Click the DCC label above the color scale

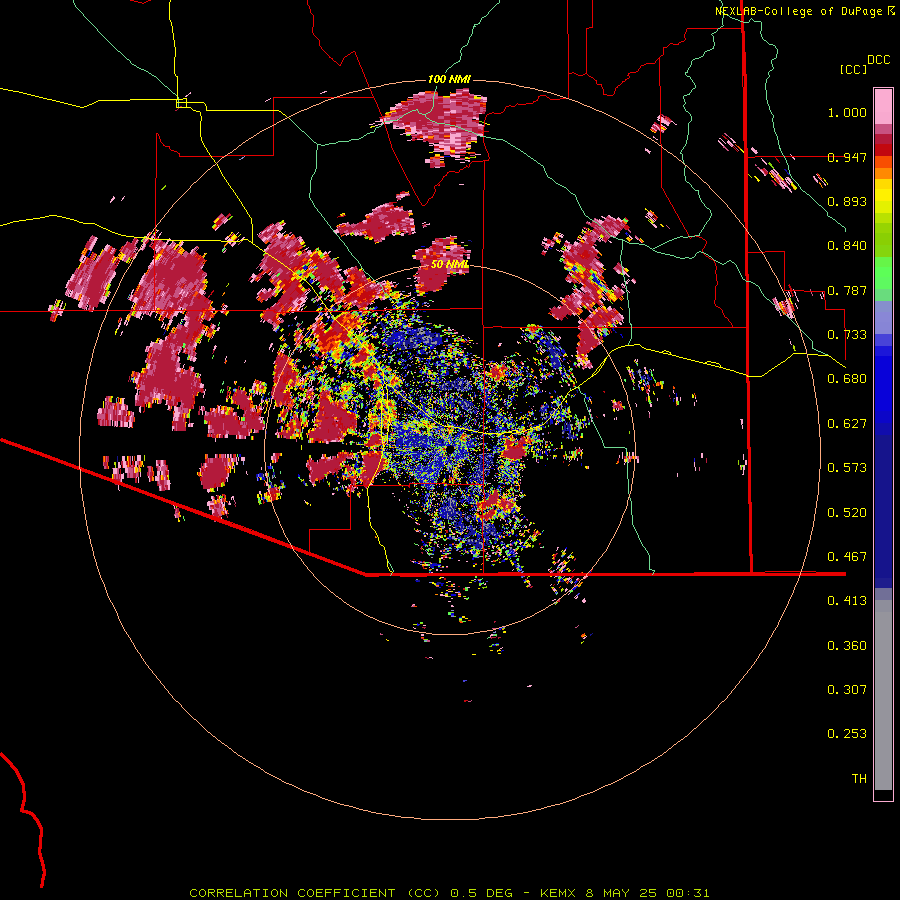879,60
